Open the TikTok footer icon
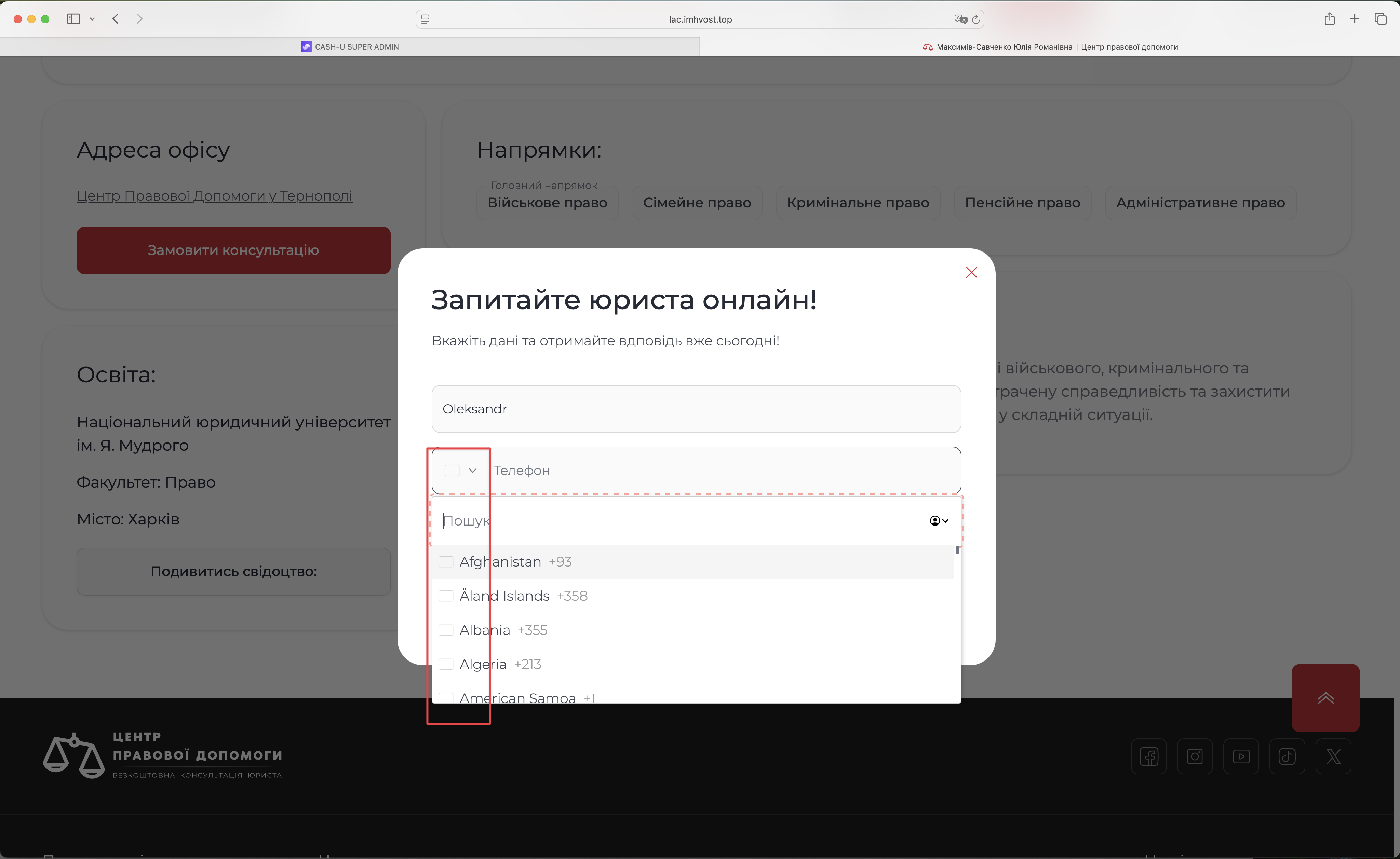Screen dimensions: 1400x859 1287,756
